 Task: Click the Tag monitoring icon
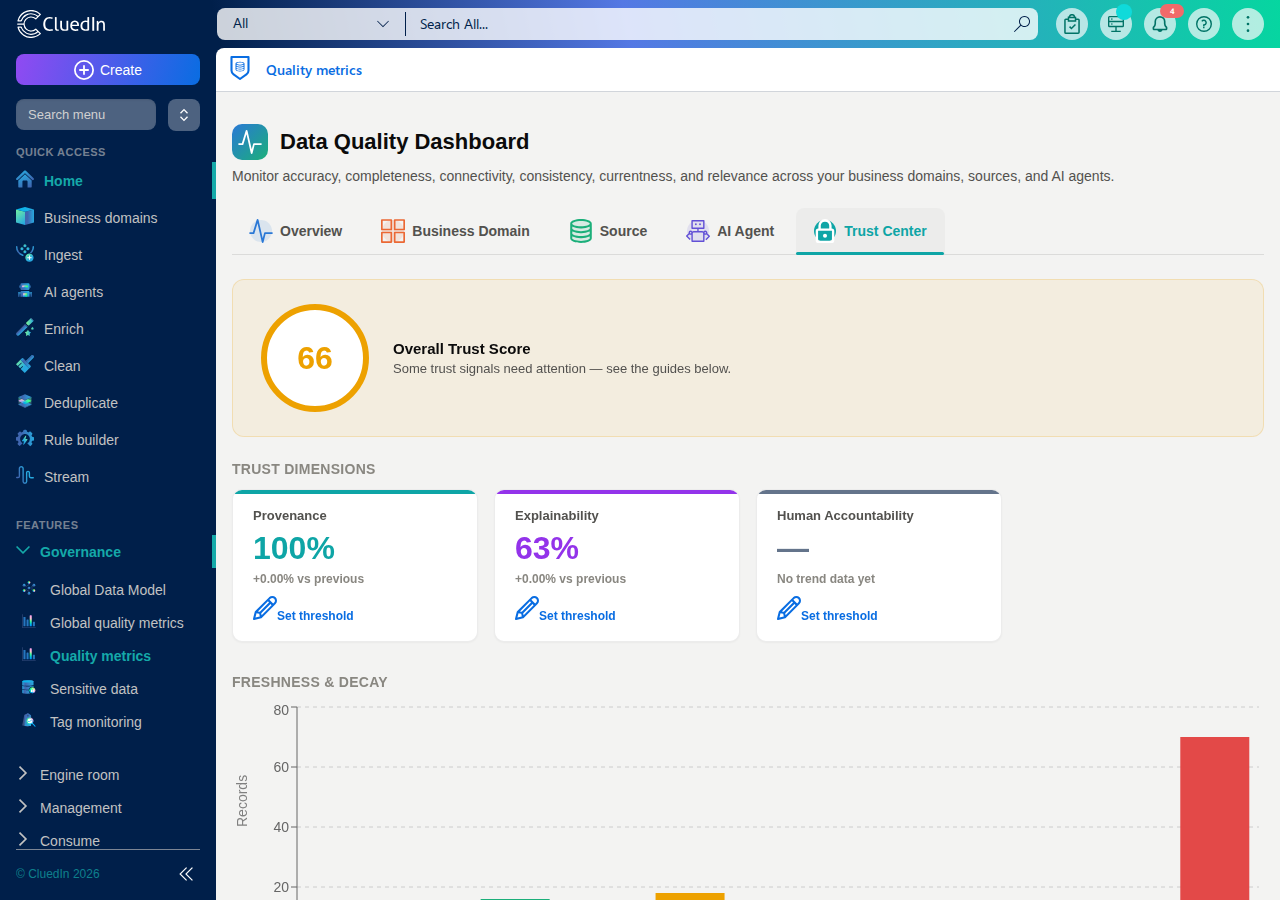[x=29, y=721]
